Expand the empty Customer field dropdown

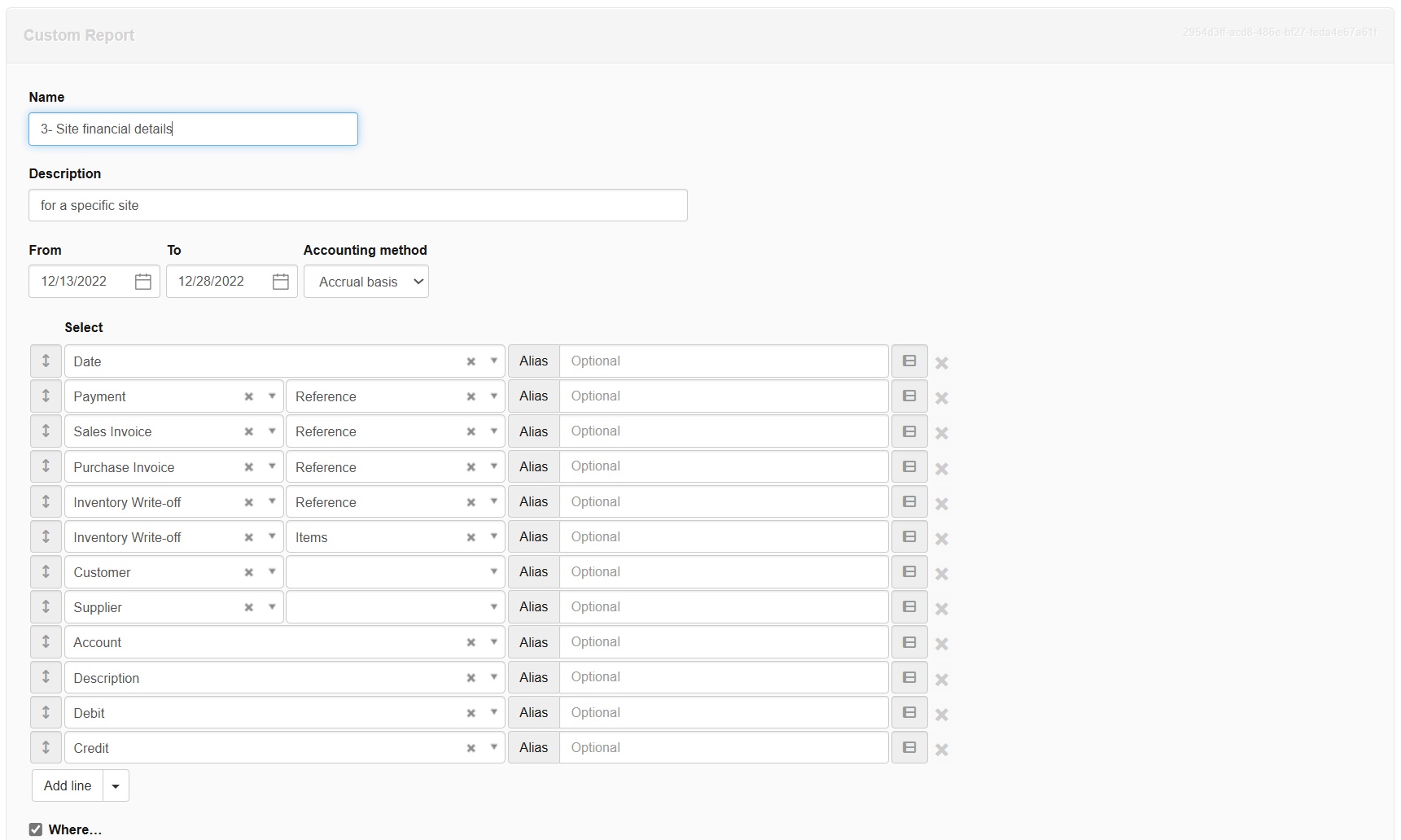coord(493,572)
